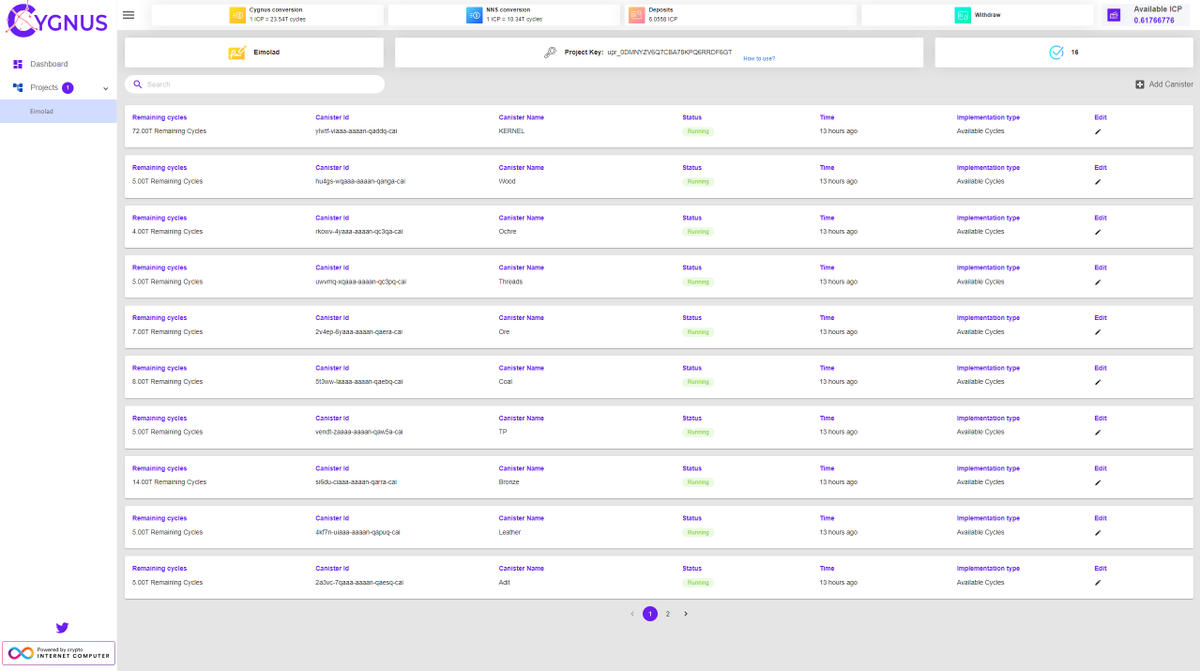The height and width of the screenshot is (671, 1200).
Task: Click the Projects sidebar icon
Action: [x=18, y=87]
